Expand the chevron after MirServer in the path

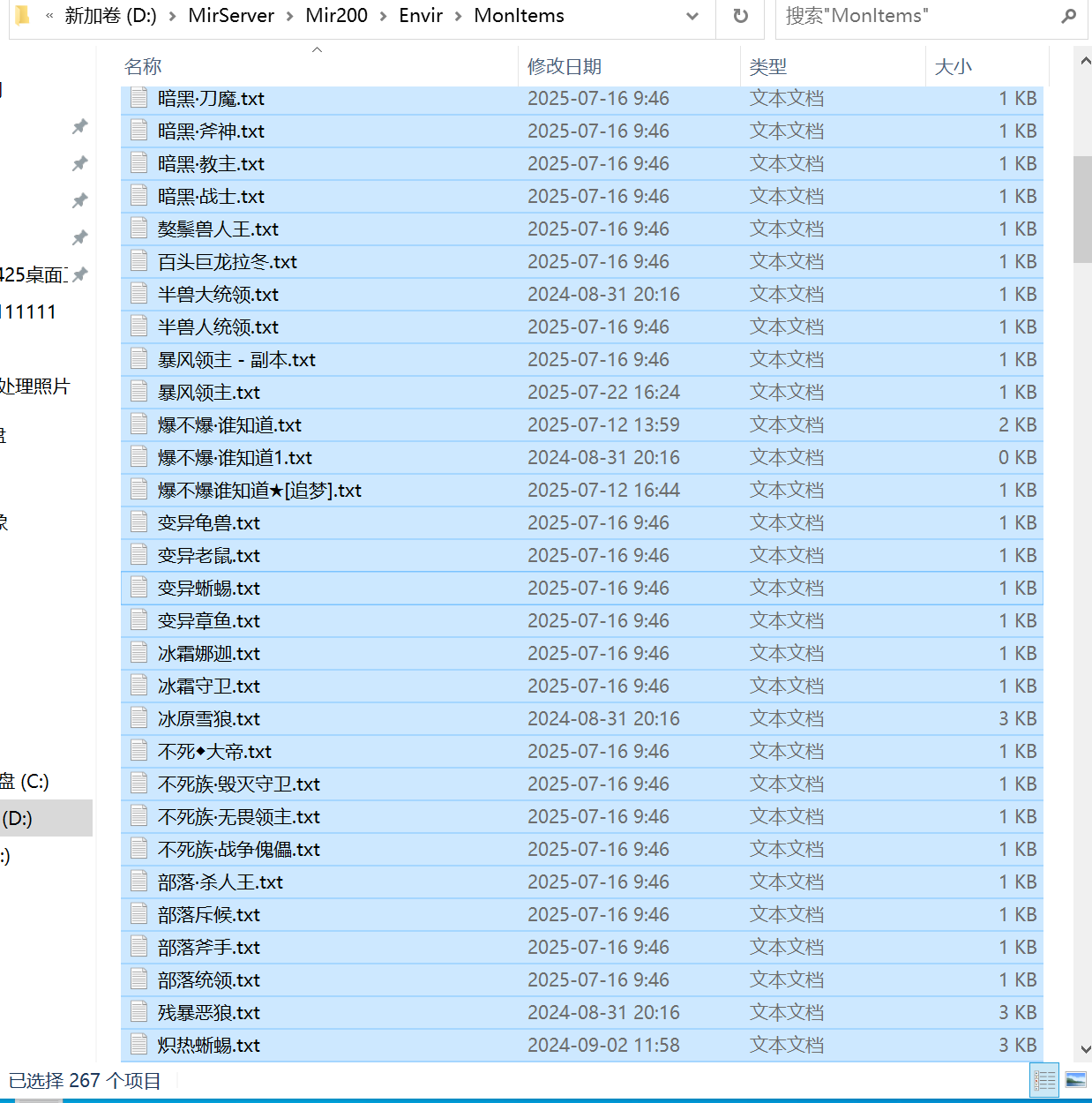tap(289, 16)
